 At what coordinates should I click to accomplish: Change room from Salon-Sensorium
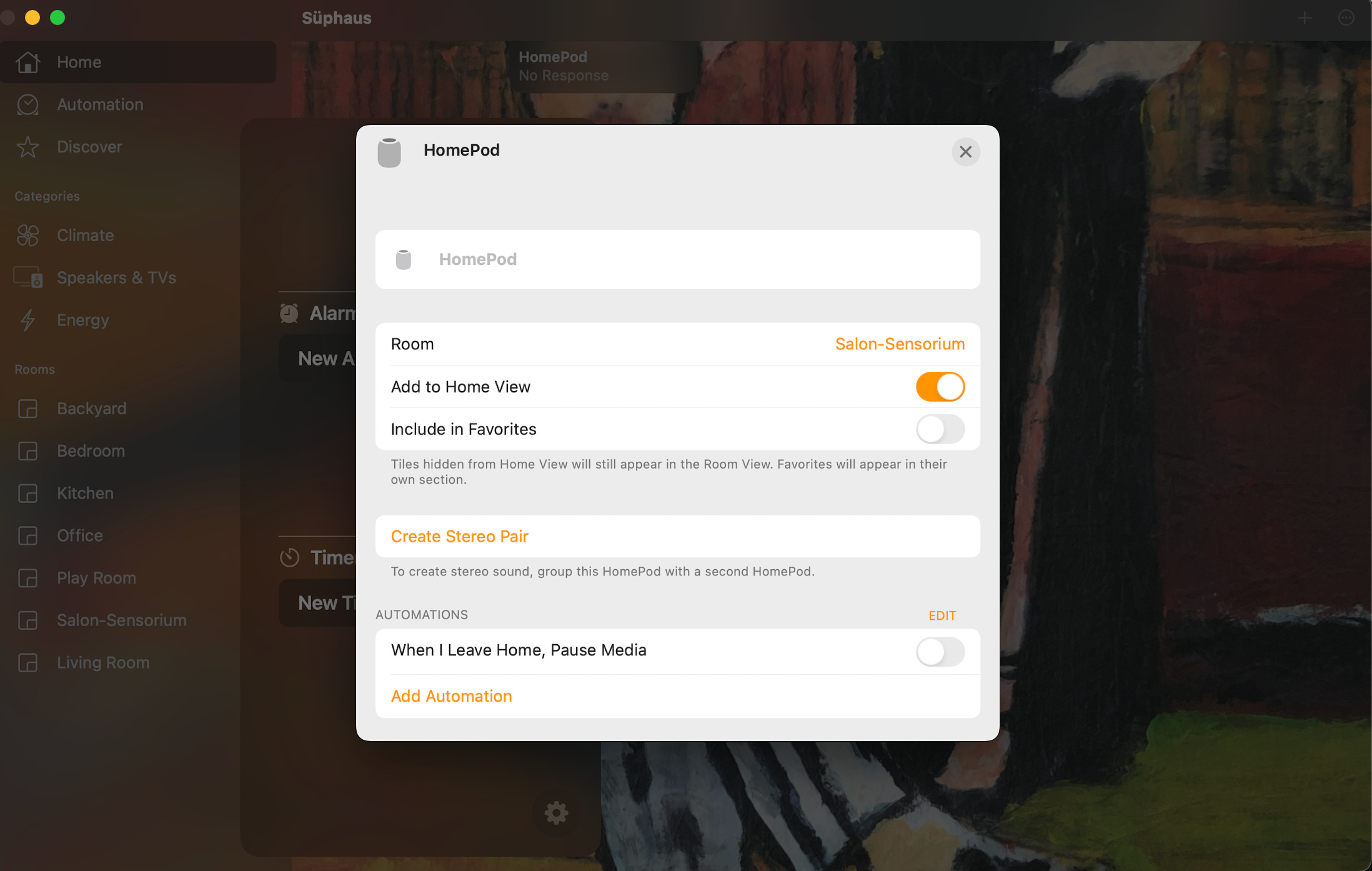pyautogui.click(x=900, y=344)
